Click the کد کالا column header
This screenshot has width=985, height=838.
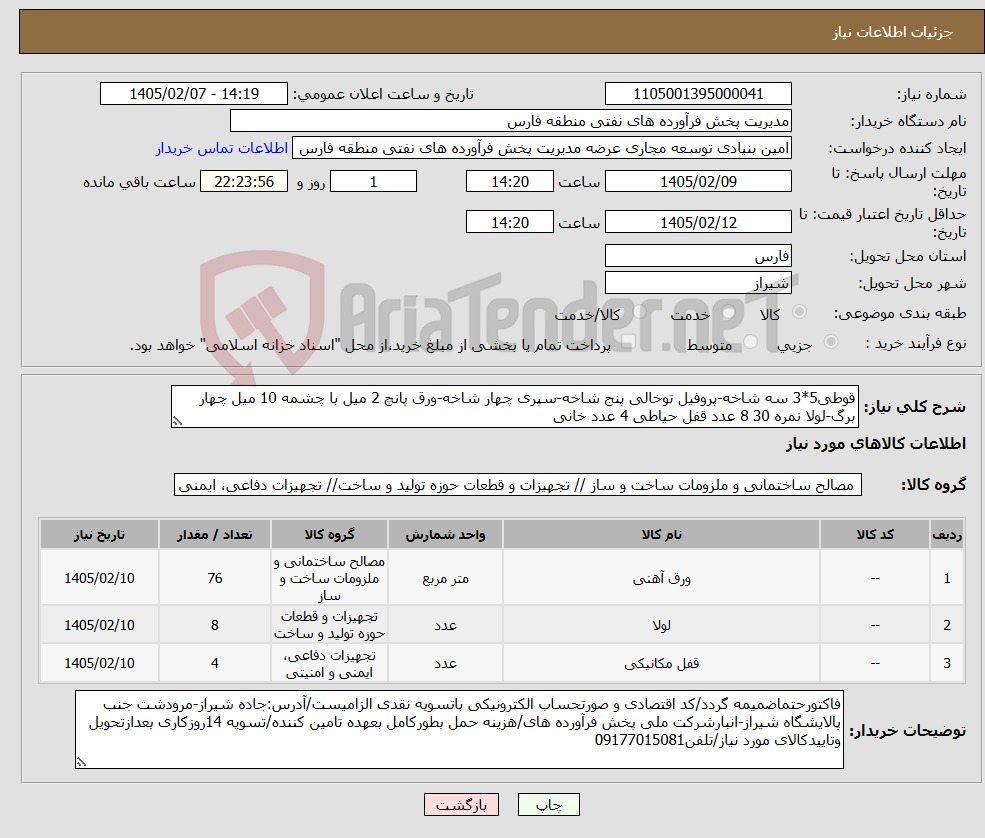pyautogui.click(x=874, y=535)
